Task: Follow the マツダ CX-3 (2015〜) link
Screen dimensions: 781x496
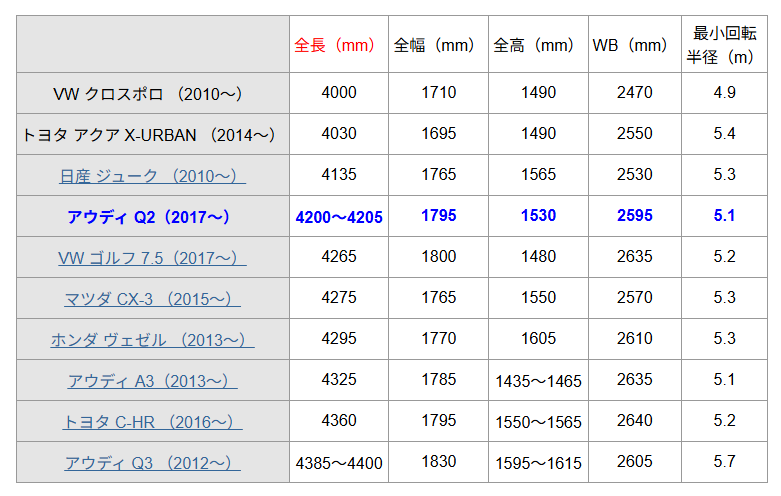Action: (152, 299)
